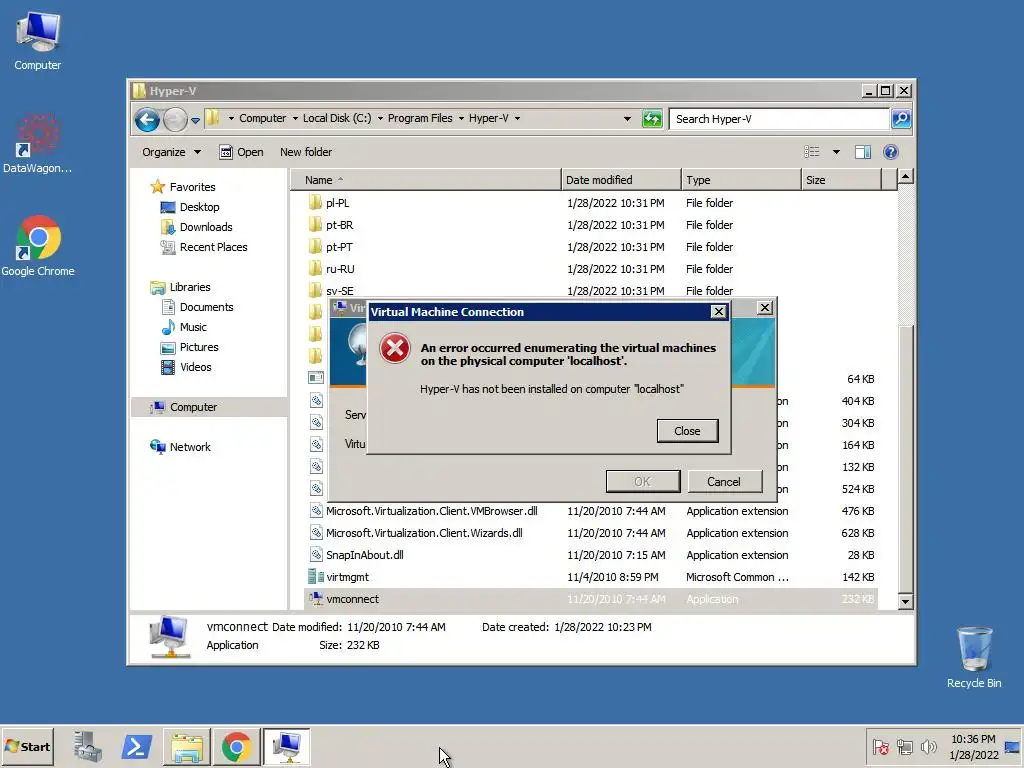1024x768 pixels.
Task: Click the volume speaker tray icon
Action: pos(928,747)
